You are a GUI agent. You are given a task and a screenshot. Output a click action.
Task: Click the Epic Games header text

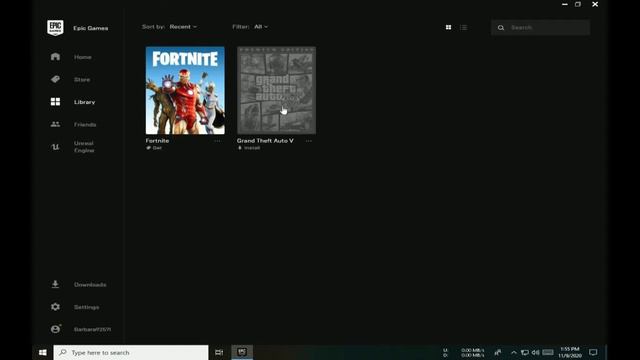[x=91, y=28]
